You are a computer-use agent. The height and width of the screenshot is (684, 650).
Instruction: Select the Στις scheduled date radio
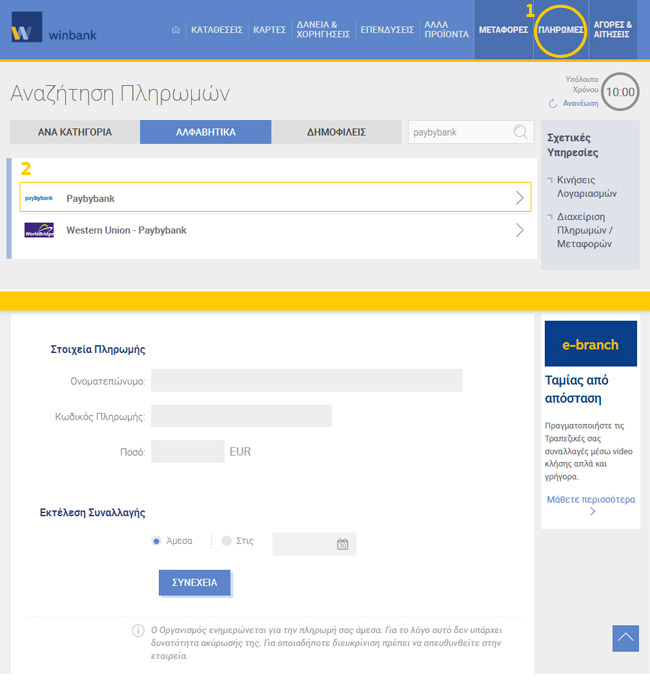pyautogui.click(x=227, y=541)
